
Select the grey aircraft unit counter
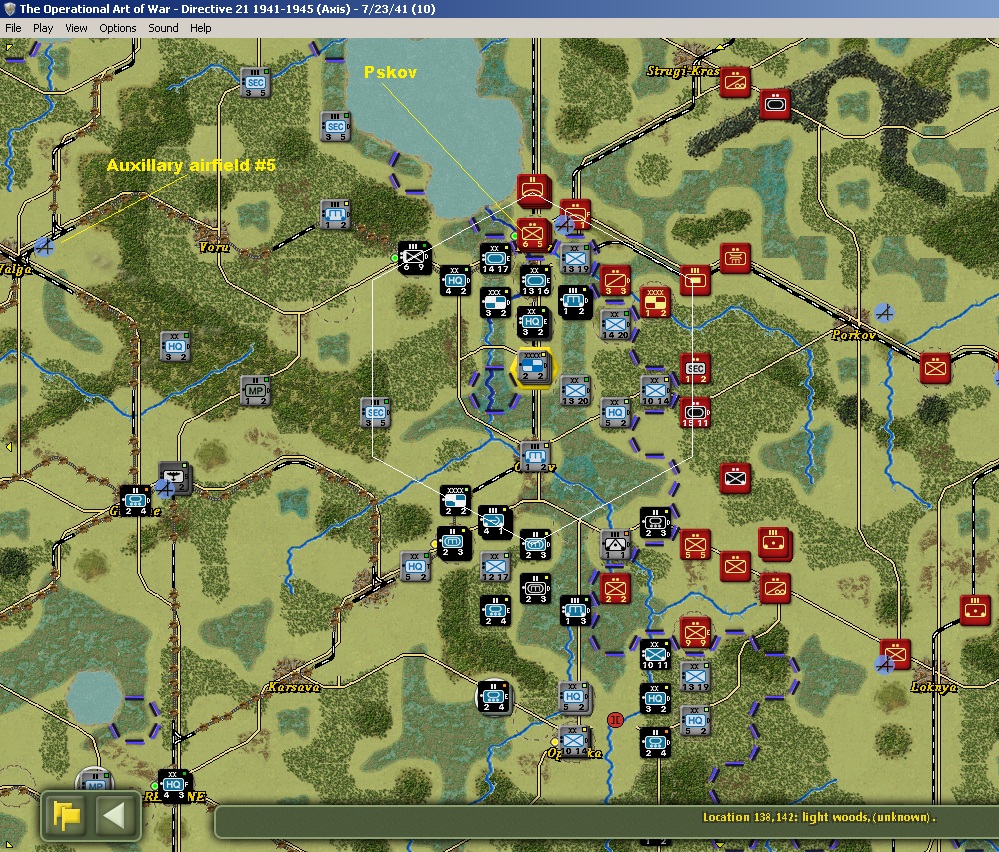point(174,477)
